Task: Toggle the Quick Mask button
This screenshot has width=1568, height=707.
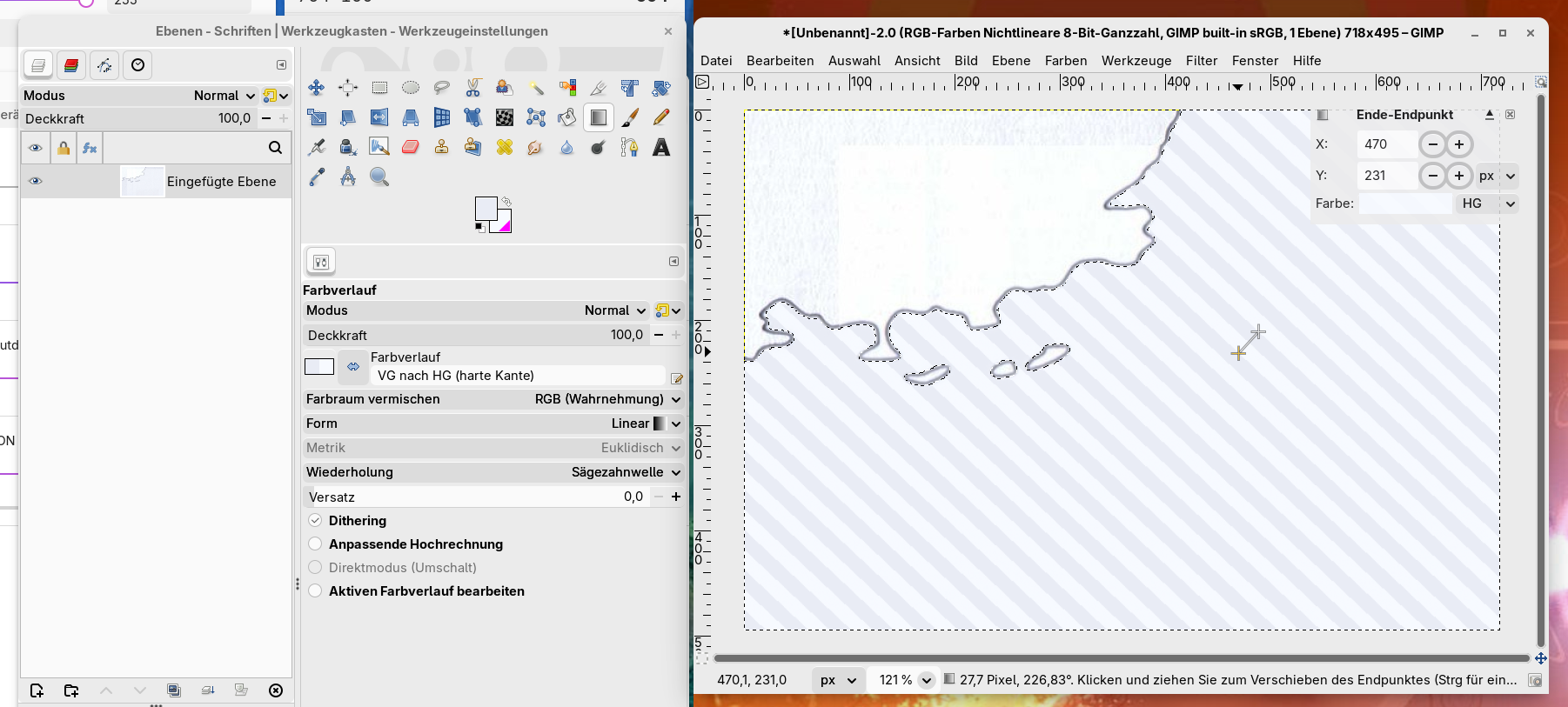Action: [702, 658]
